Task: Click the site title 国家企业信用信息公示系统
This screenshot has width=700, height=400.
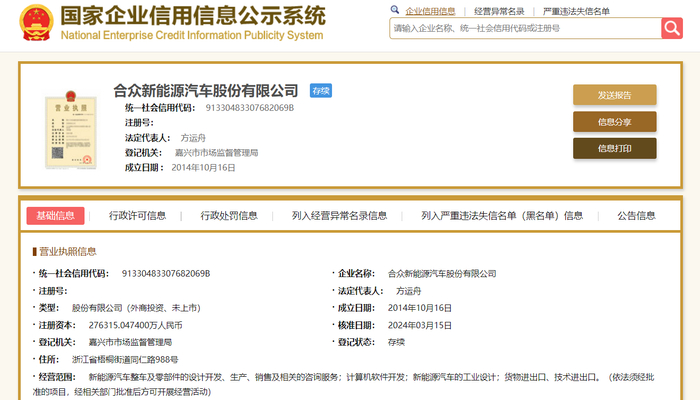Action: pos(193,16)
